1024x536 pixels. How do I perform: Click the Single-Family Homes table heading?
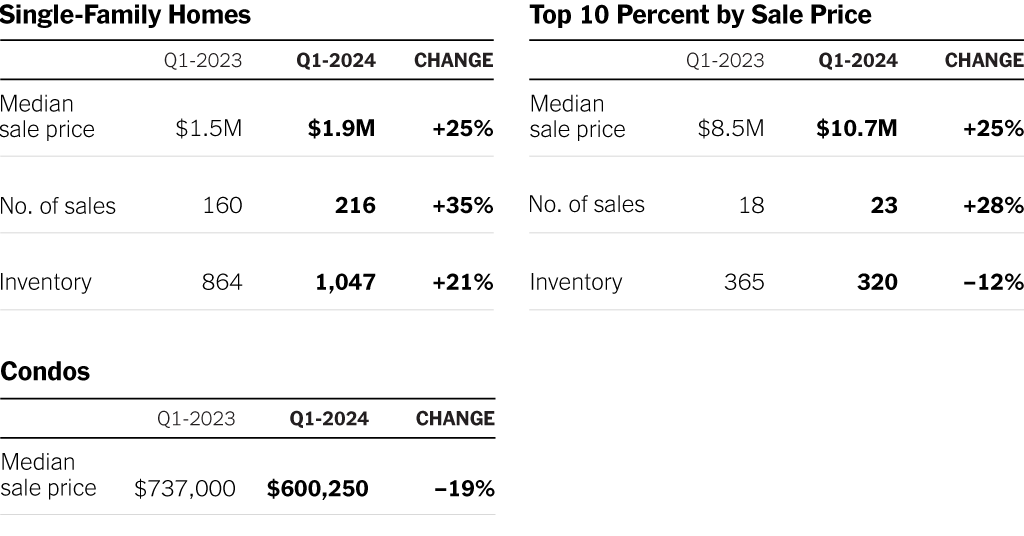125,16
